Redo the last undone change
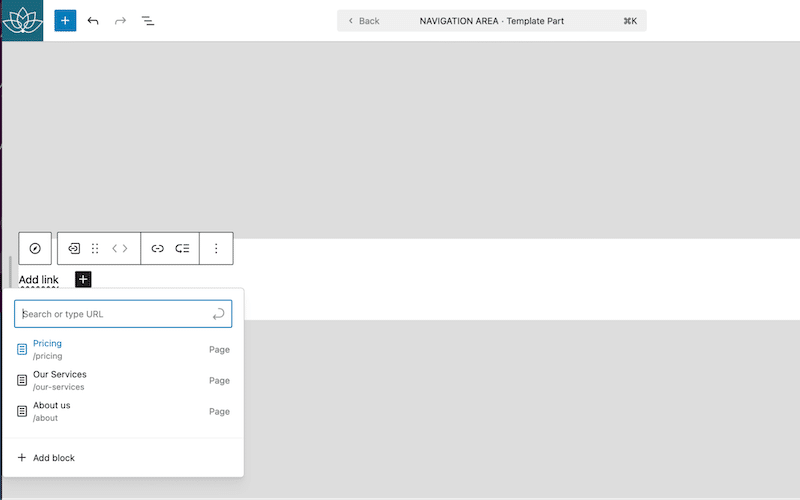This screenshot has width=800, height=500. tap(120, 20)
